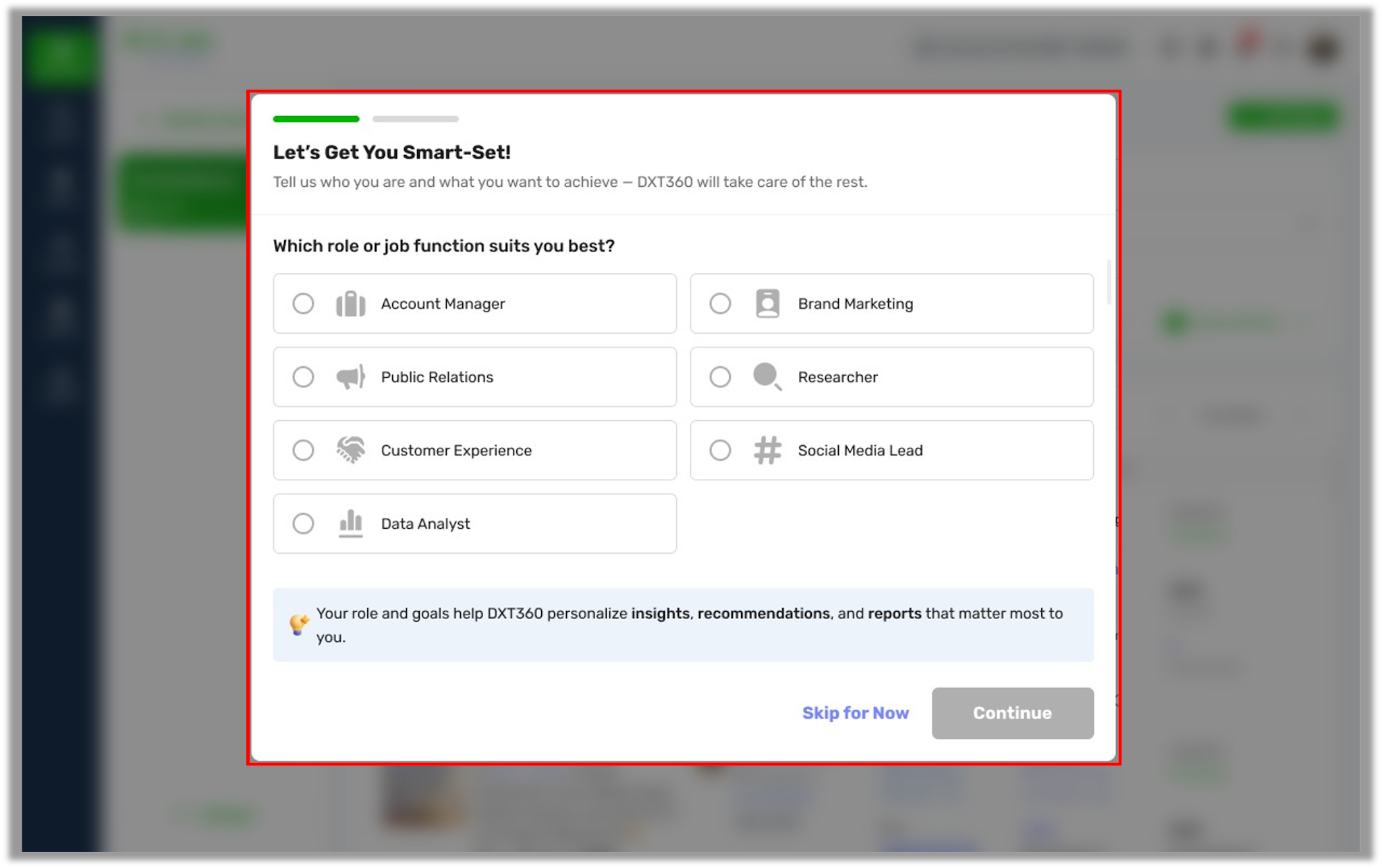Select the Customer Experience radio button
Image resolution: width=1382 pixels, height=868 pixels.
click(x=303, y=450)
